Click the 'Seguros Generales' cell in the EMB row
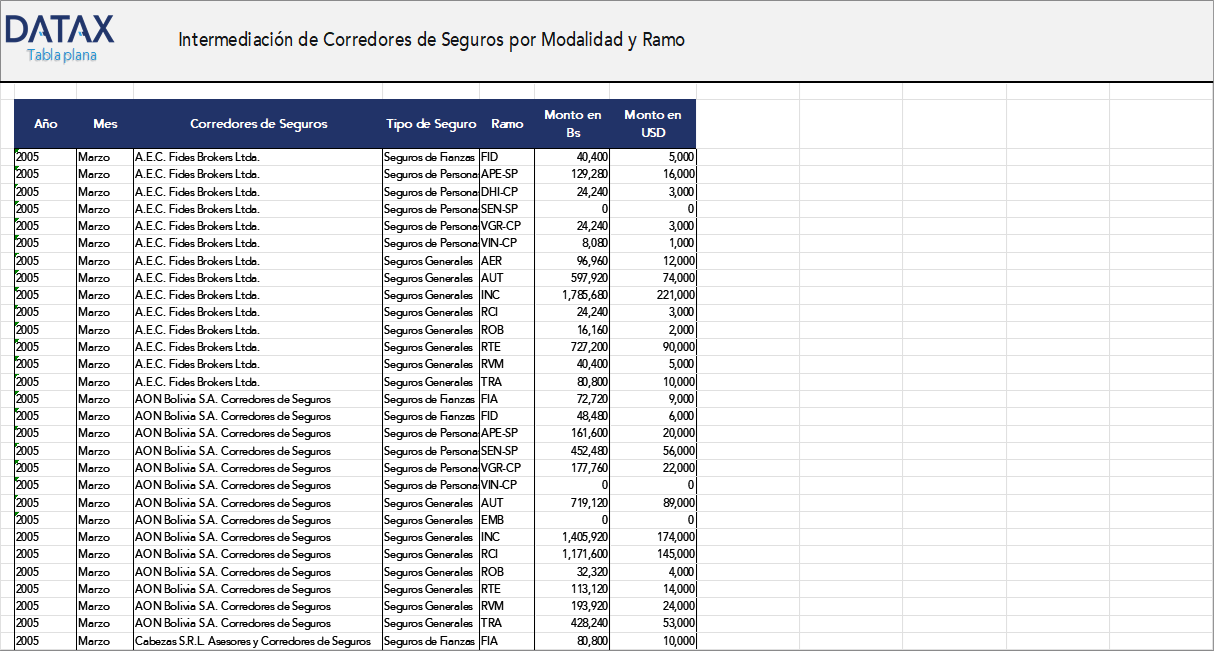The height and width of the screenshot is (651, 1214). click(x=431, y=520)
